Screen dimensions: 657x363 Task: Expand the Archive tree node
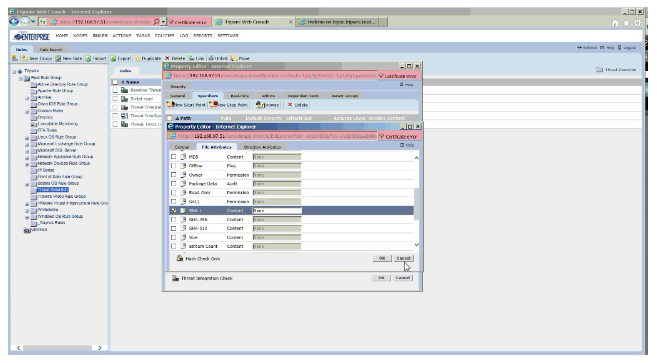tap(27, 98)
